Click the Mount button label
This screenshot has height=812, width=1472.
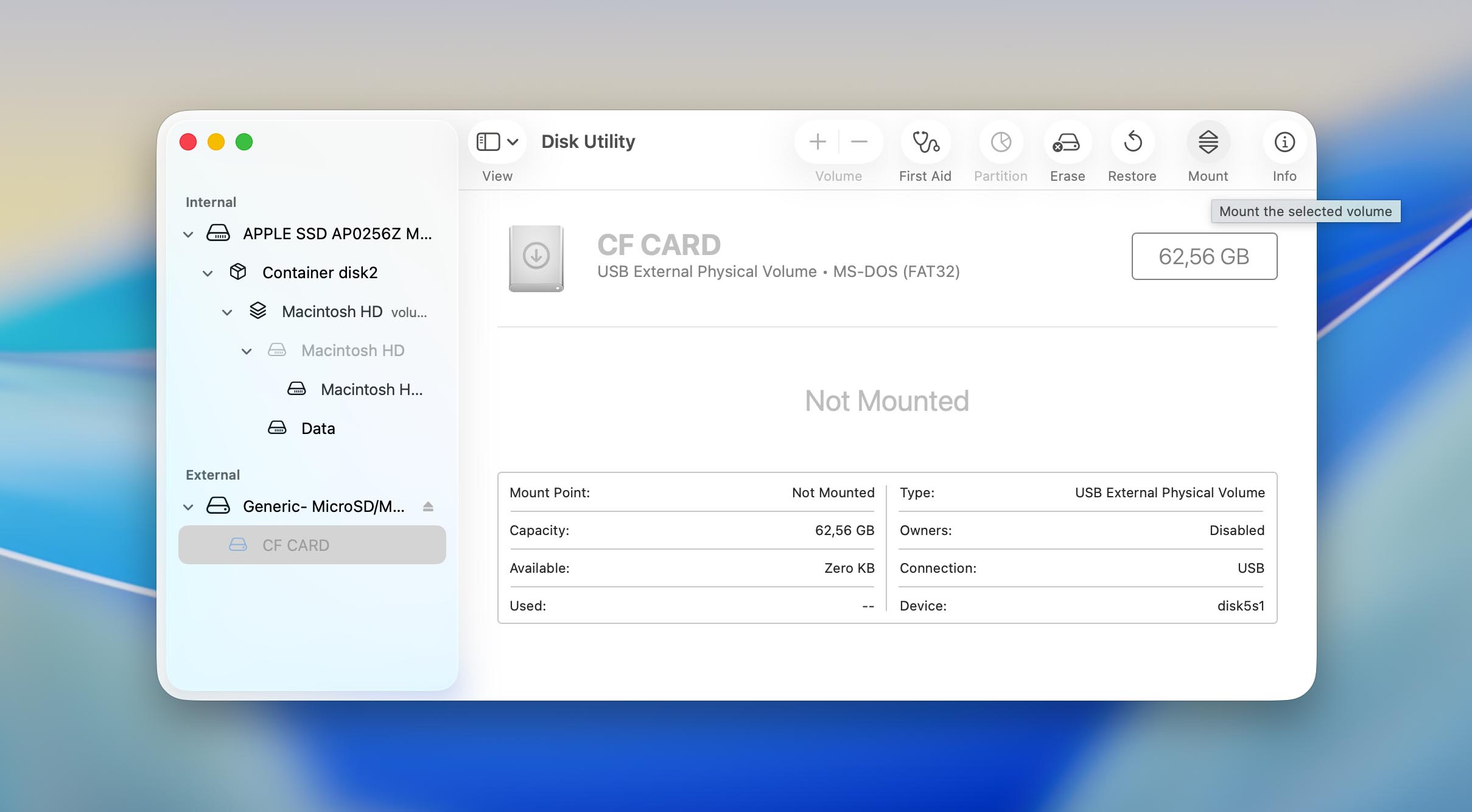click(x=1208, y=176)
